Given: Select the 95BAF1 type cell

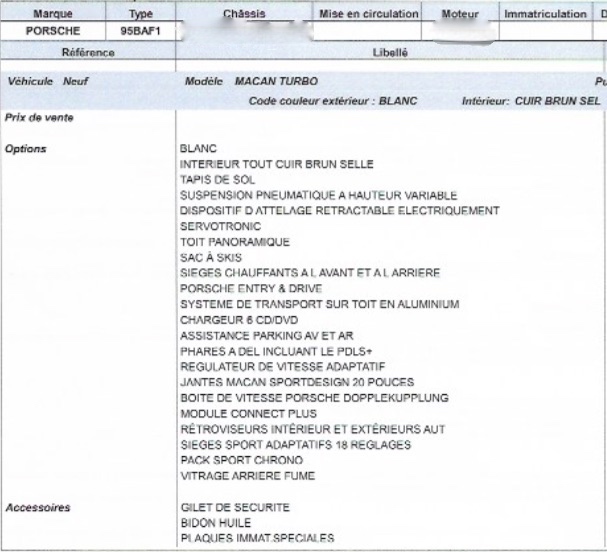Looking at the screenshot, I should [x=140, y=31].
